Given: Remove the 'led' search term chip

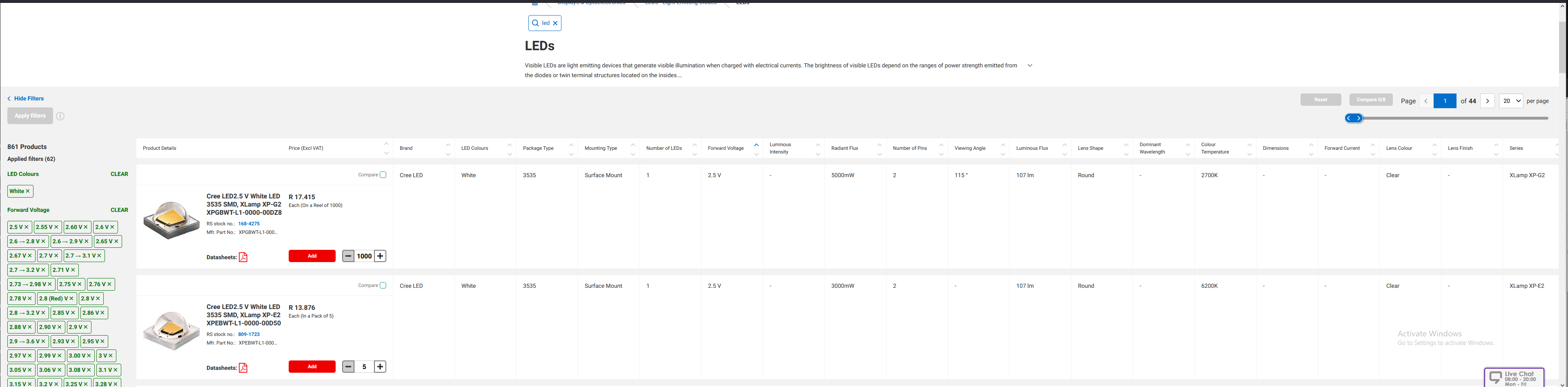Looking at the screenshot, I should [555, 23].
